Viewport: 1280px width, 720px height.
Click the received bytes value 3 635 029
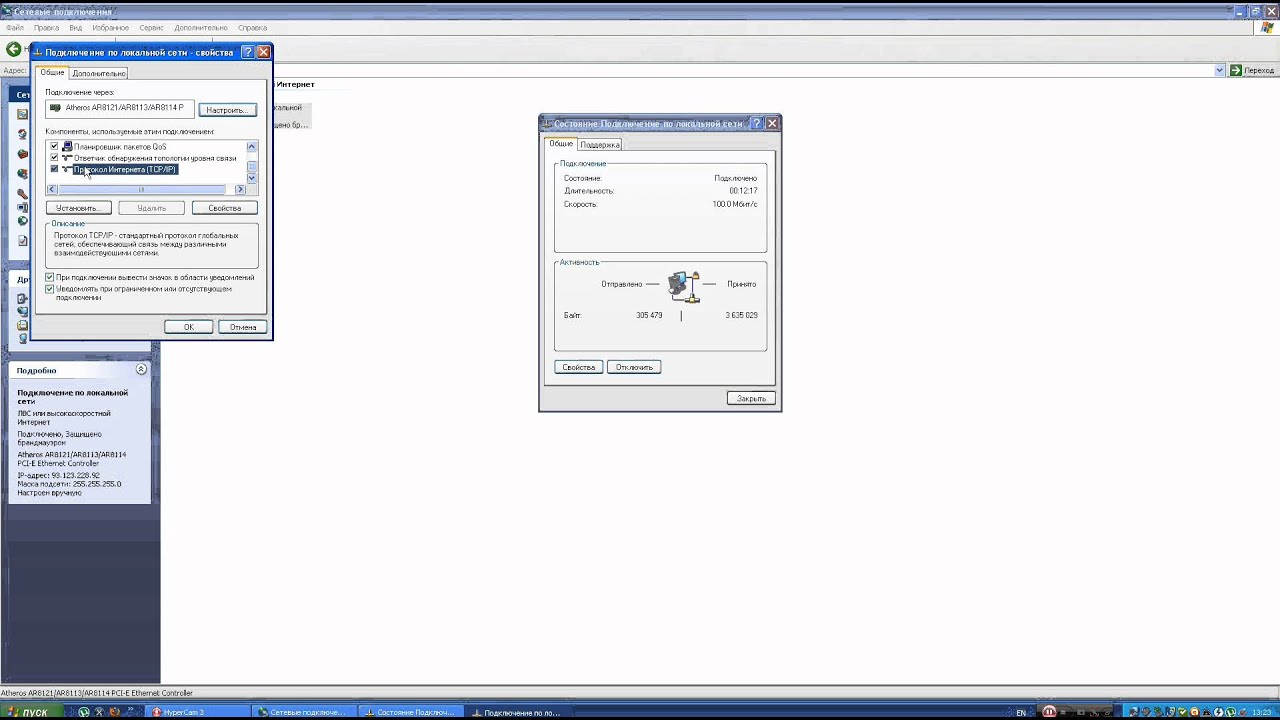pyautogui.click(x=741, y=315)
